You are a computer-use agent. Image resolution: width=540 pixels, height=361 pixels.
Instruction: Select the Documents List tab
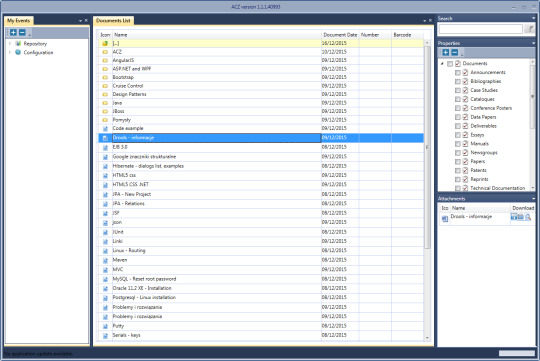pyautogui.click(x=113, y=21)
